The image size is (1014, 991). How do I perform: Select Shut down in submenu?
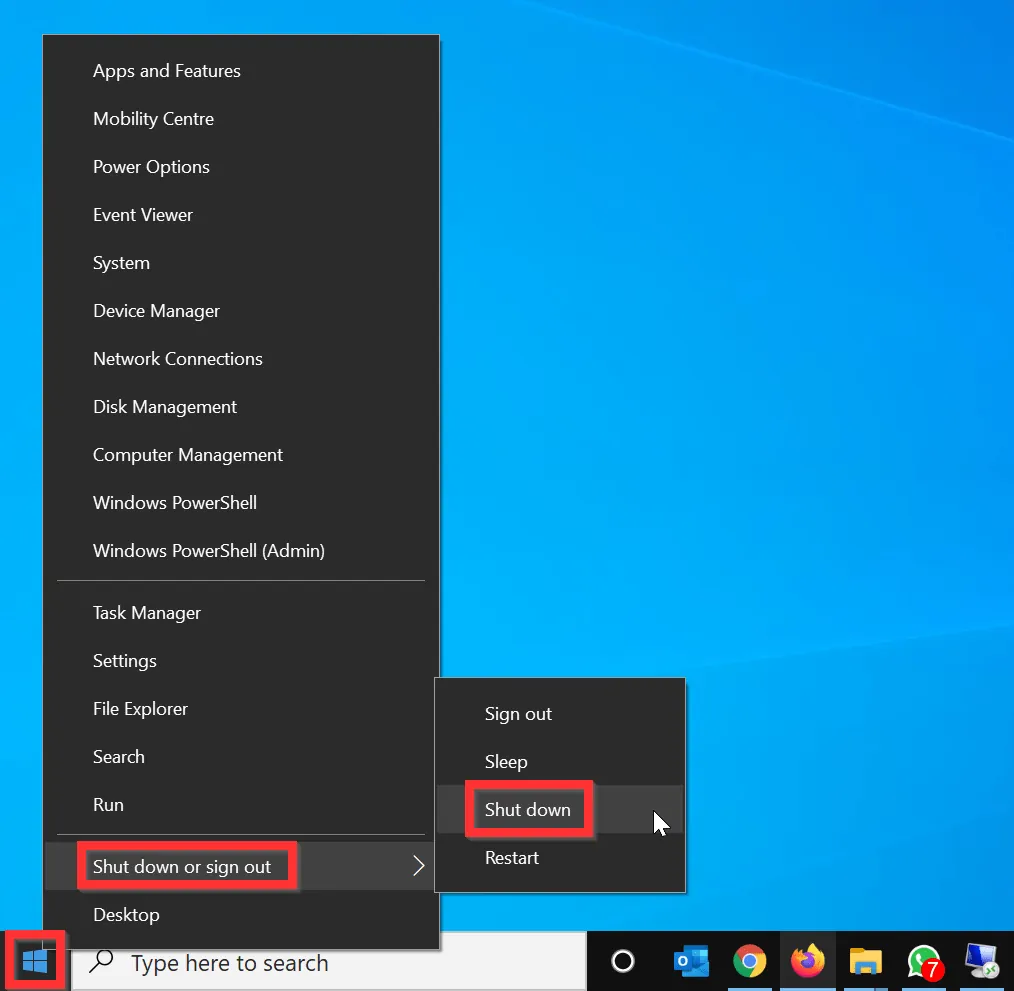pos(528,810)
